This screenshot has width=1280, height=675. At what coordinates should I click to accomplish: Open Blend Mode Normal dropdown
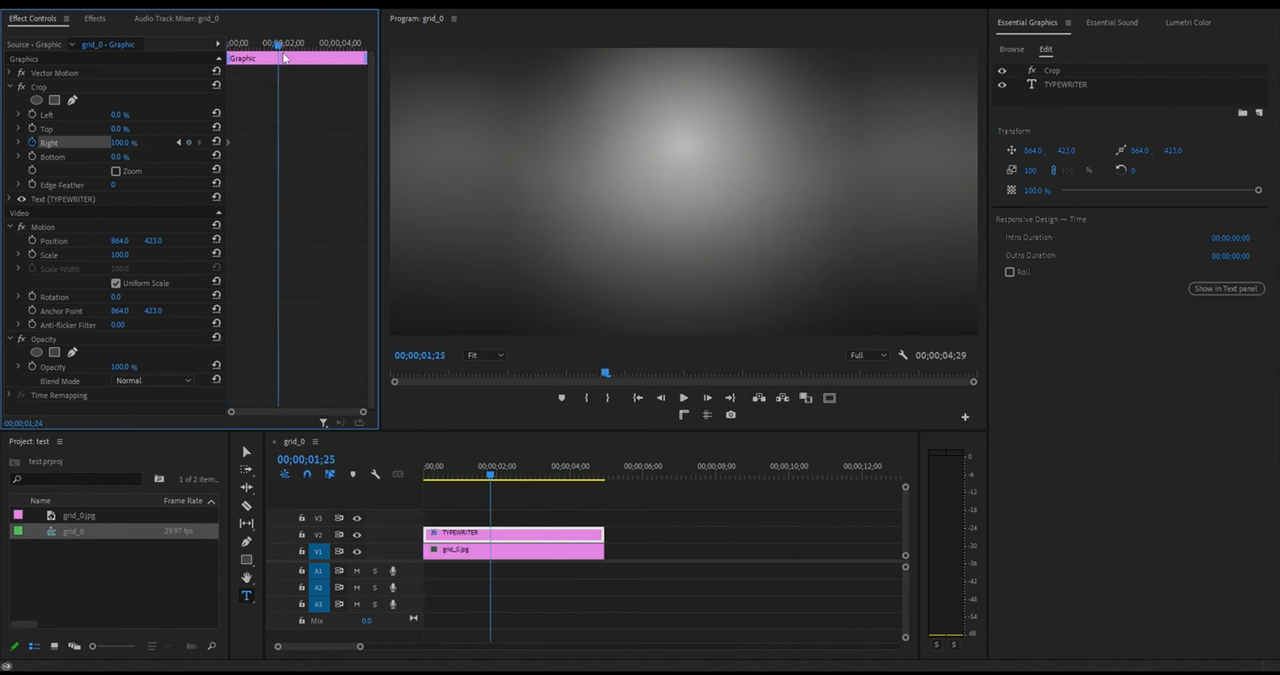[x=153, y=381]
